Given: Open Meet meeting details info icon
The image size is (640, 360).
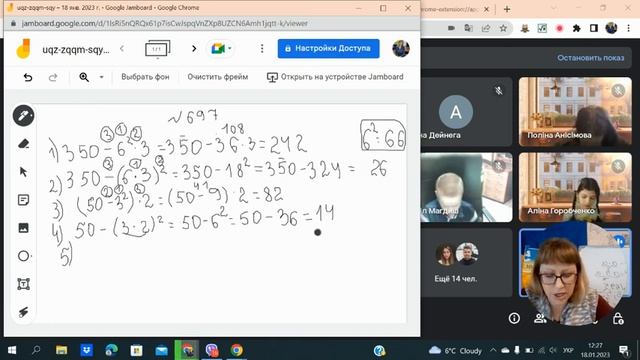Looking at the screenshot, I should pos(514,318).
